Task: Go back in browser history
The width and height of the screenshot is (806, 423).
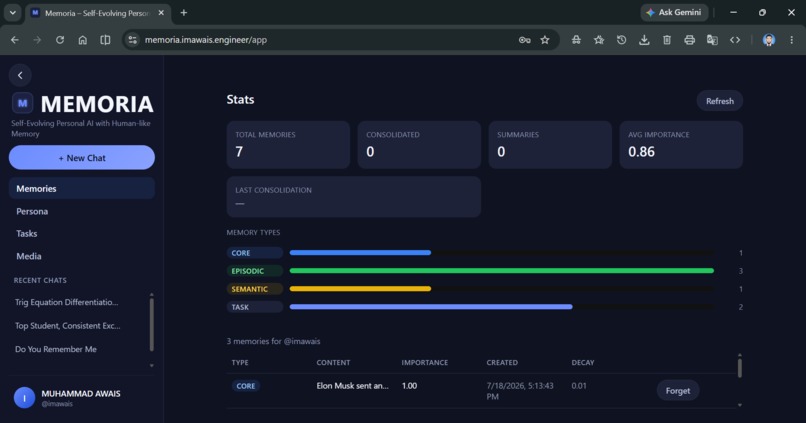Action: [x=14, y=40]
